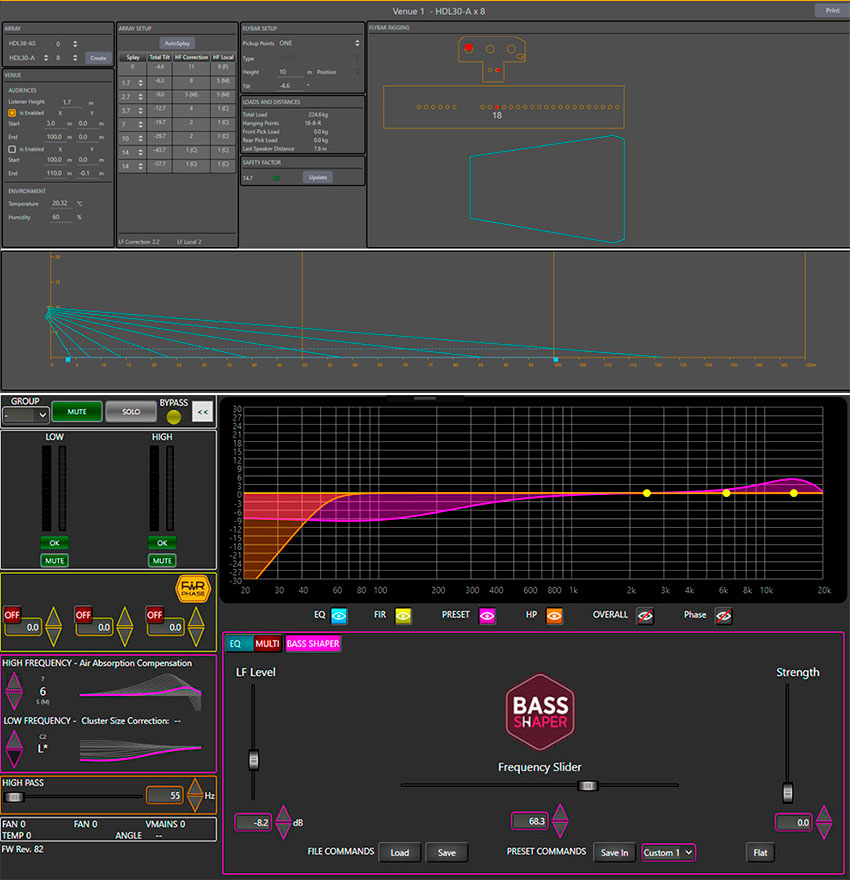Adjust the 10 splay angle stepper
The width and height of the screenshot is (850, 880).
pos(140,139)
